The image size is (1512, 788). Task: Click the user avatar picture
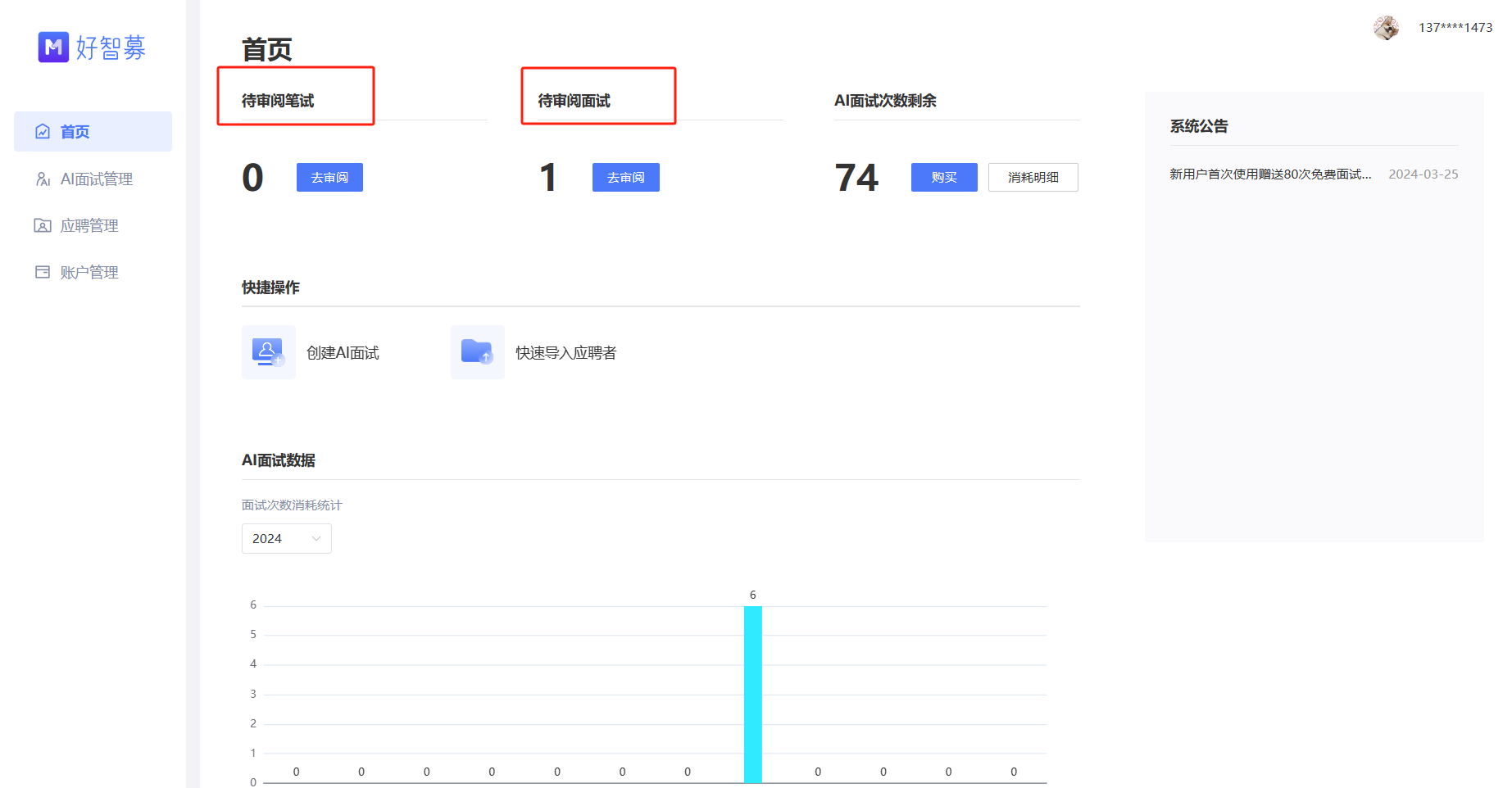pyautogui.click(x=1386, y=28)
